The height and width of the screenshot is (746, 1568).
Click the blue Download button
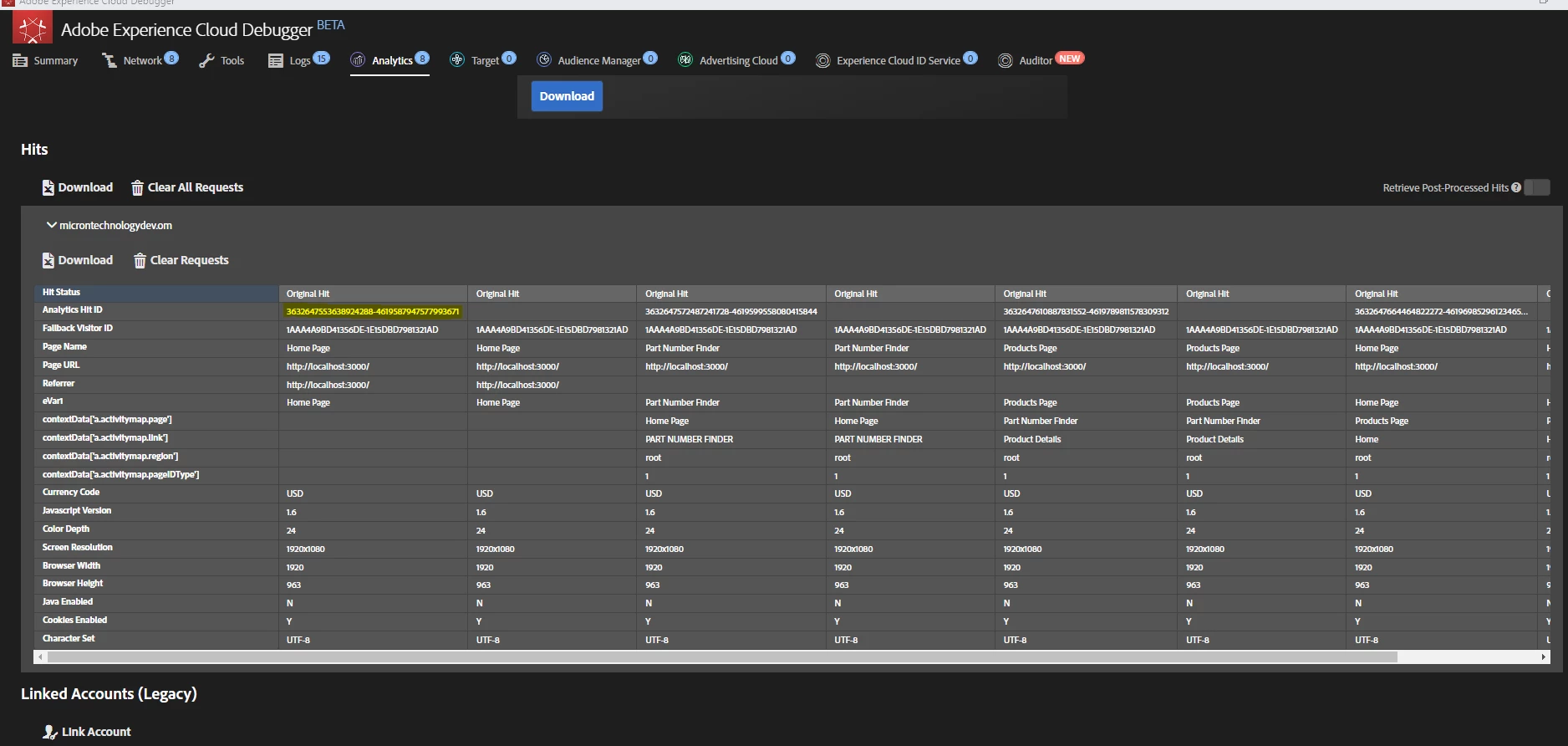[567, 96]
